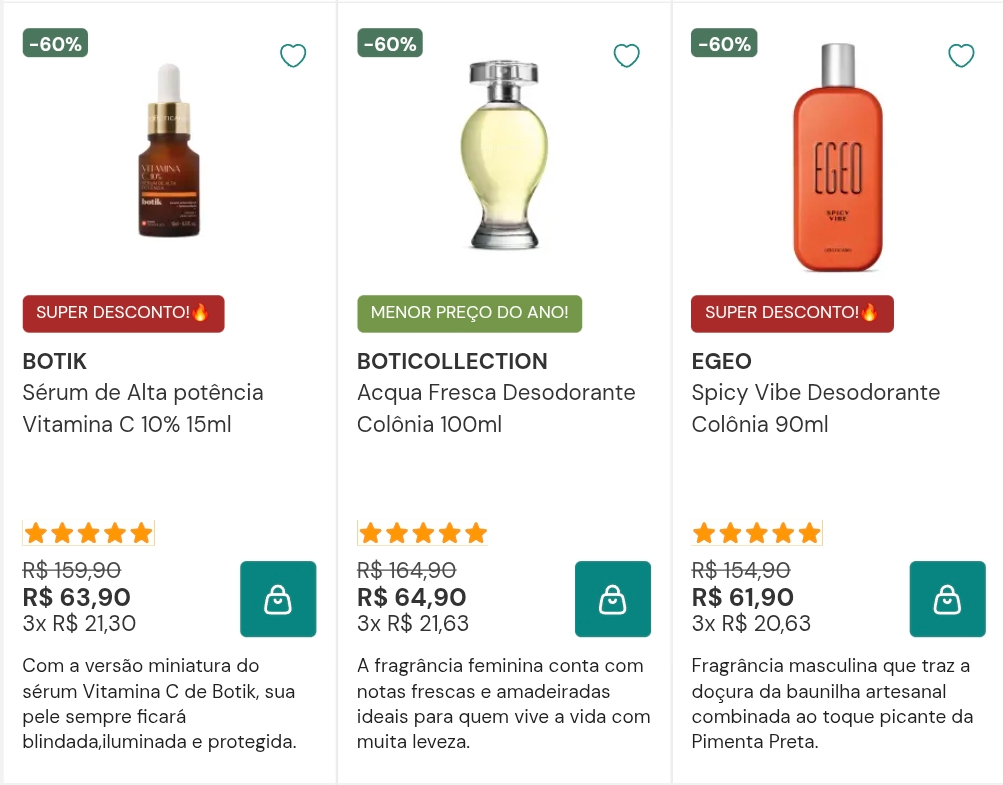Screen dimensions: 1003x785
Task: Open the Botik serum bottle image
Action: 169,150
